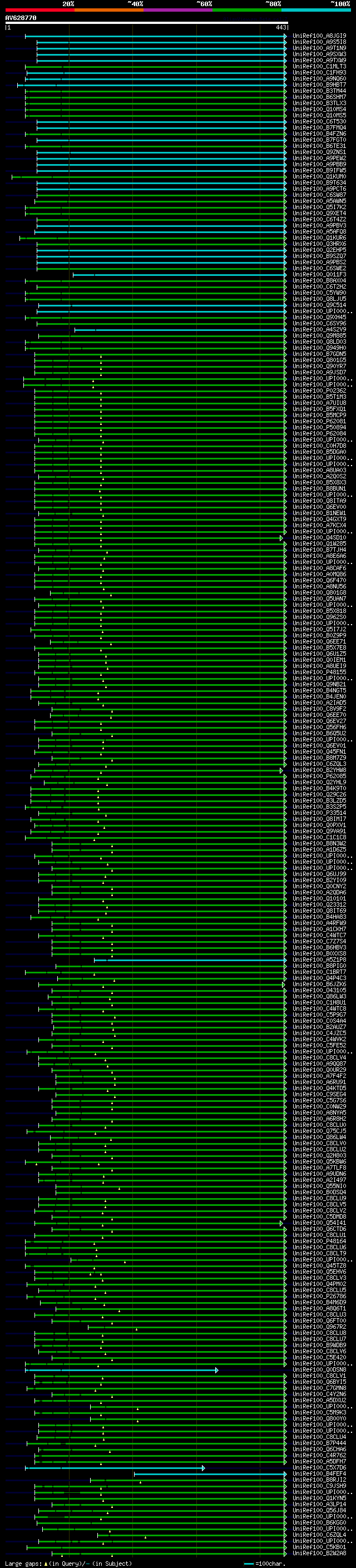Select UniRef100_B9HBT7 entry

pyautogui.click(x=319, y=85)
